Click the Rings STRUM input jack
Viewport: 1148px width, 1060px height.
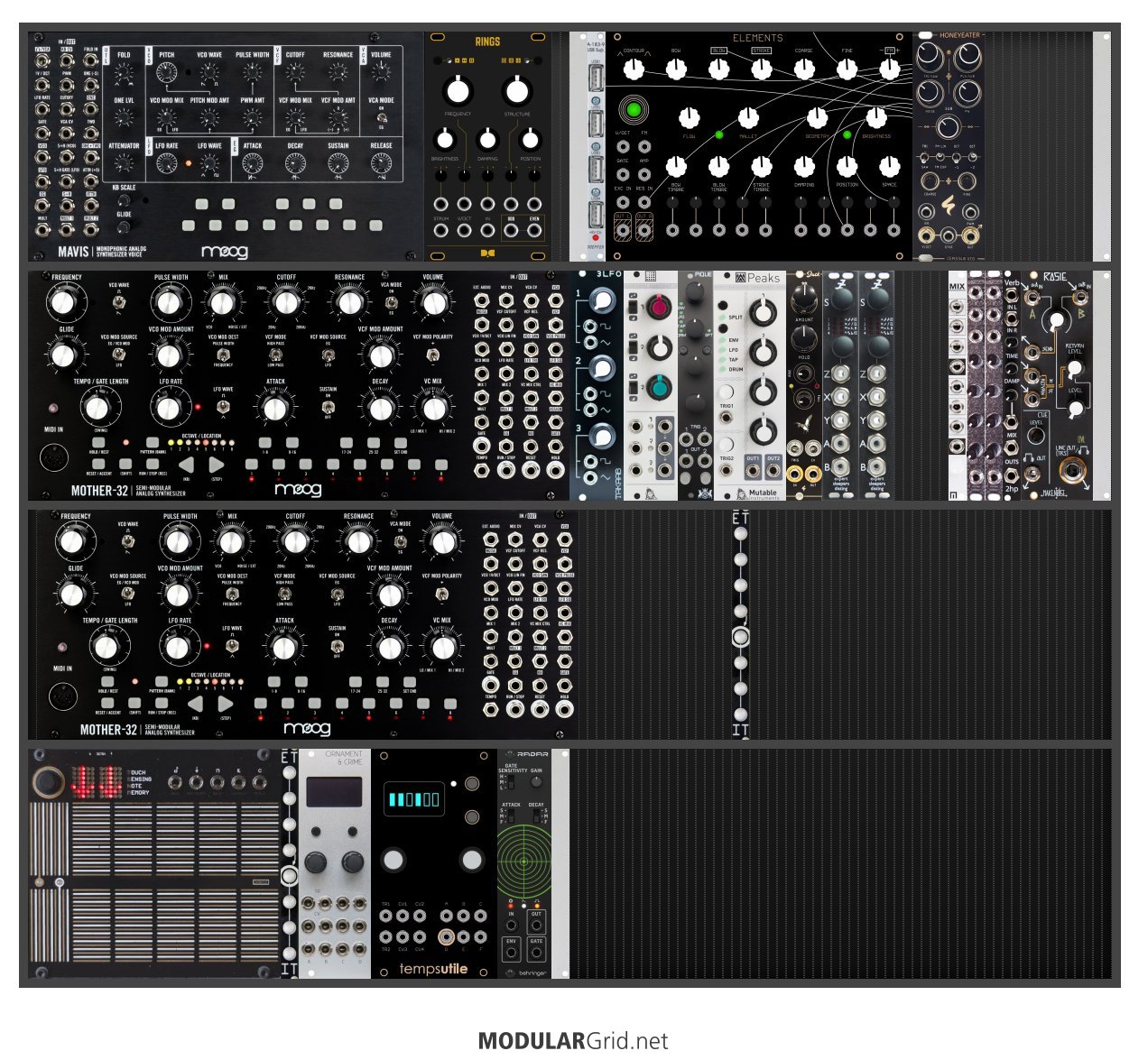click(x=441, y=231)
